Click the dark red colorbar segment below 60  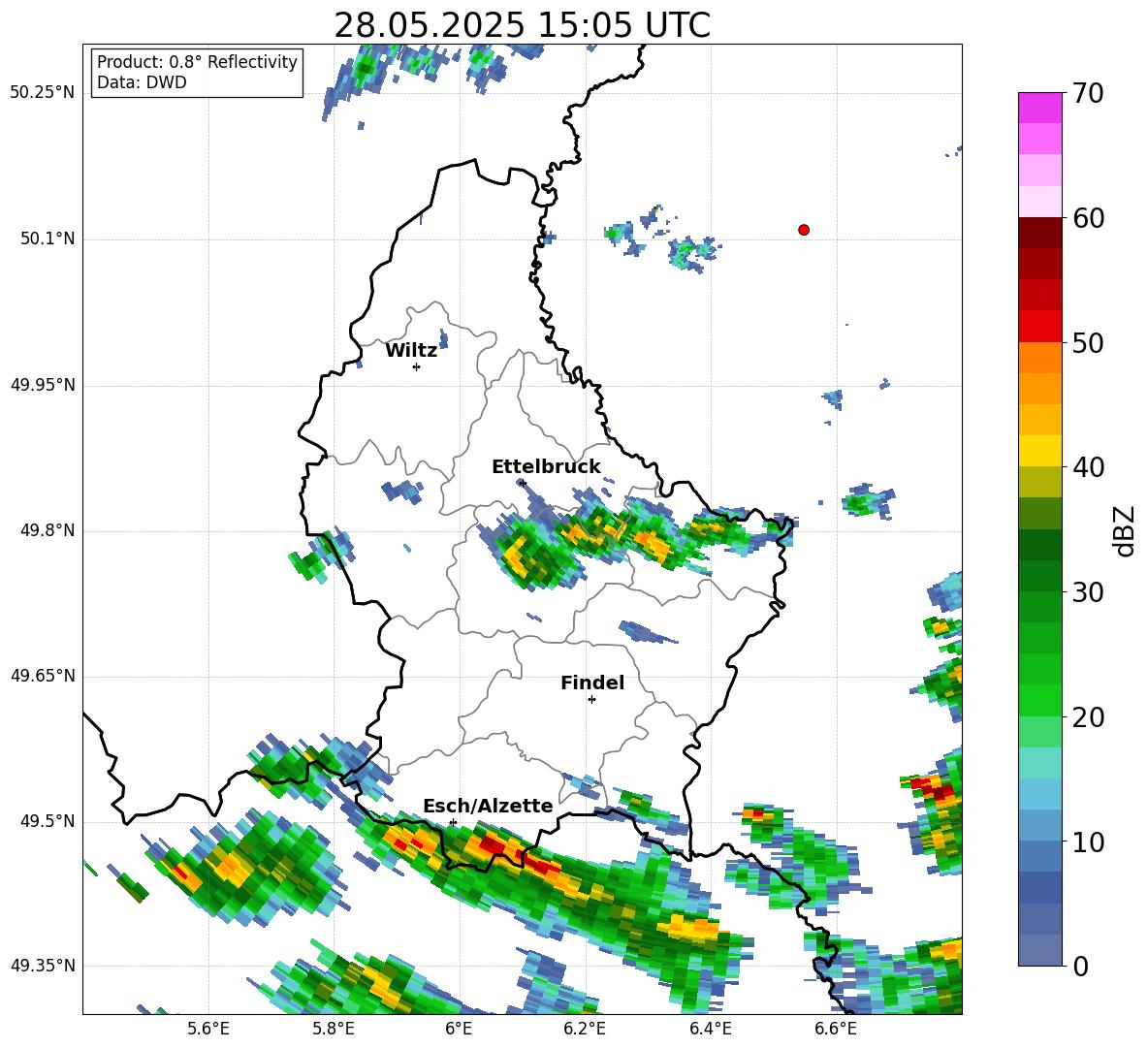point(1039,233)
